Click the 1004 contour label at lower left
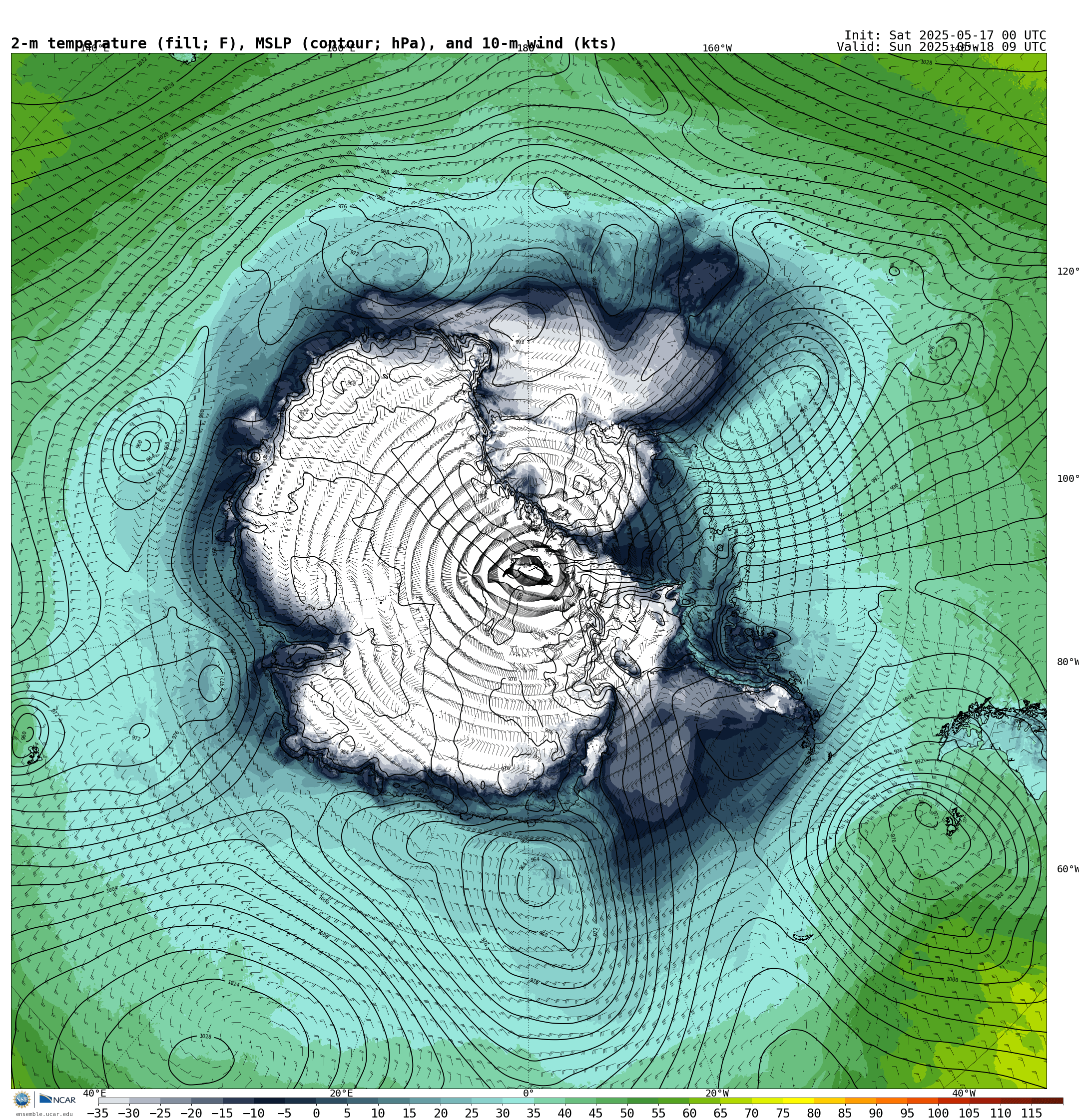Image resolution: width=1079 pixels, height=1120 pixels. [x=111, y=890]
